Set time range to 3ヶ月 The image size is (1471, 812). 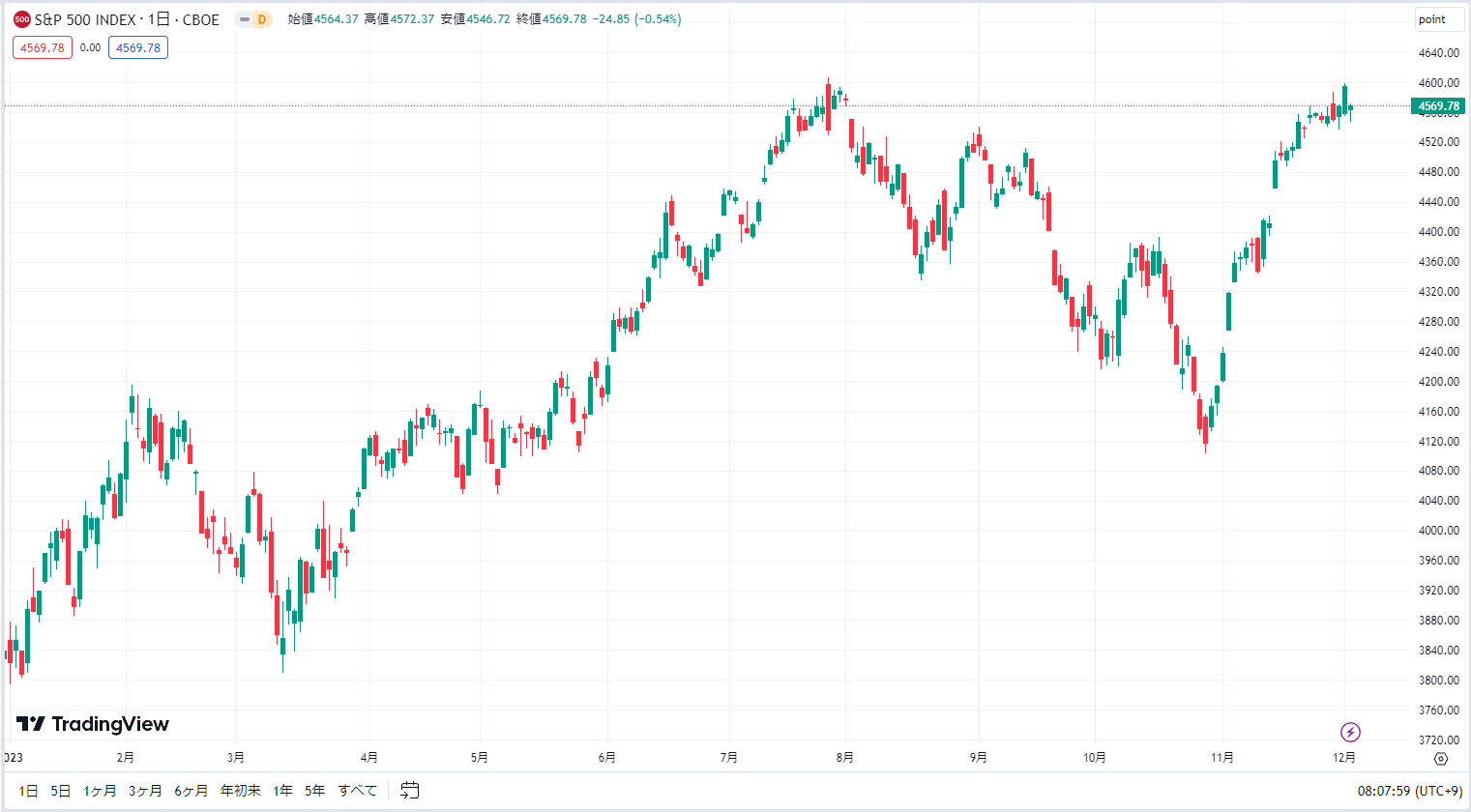pyautogui.click(x=145, y=791)
